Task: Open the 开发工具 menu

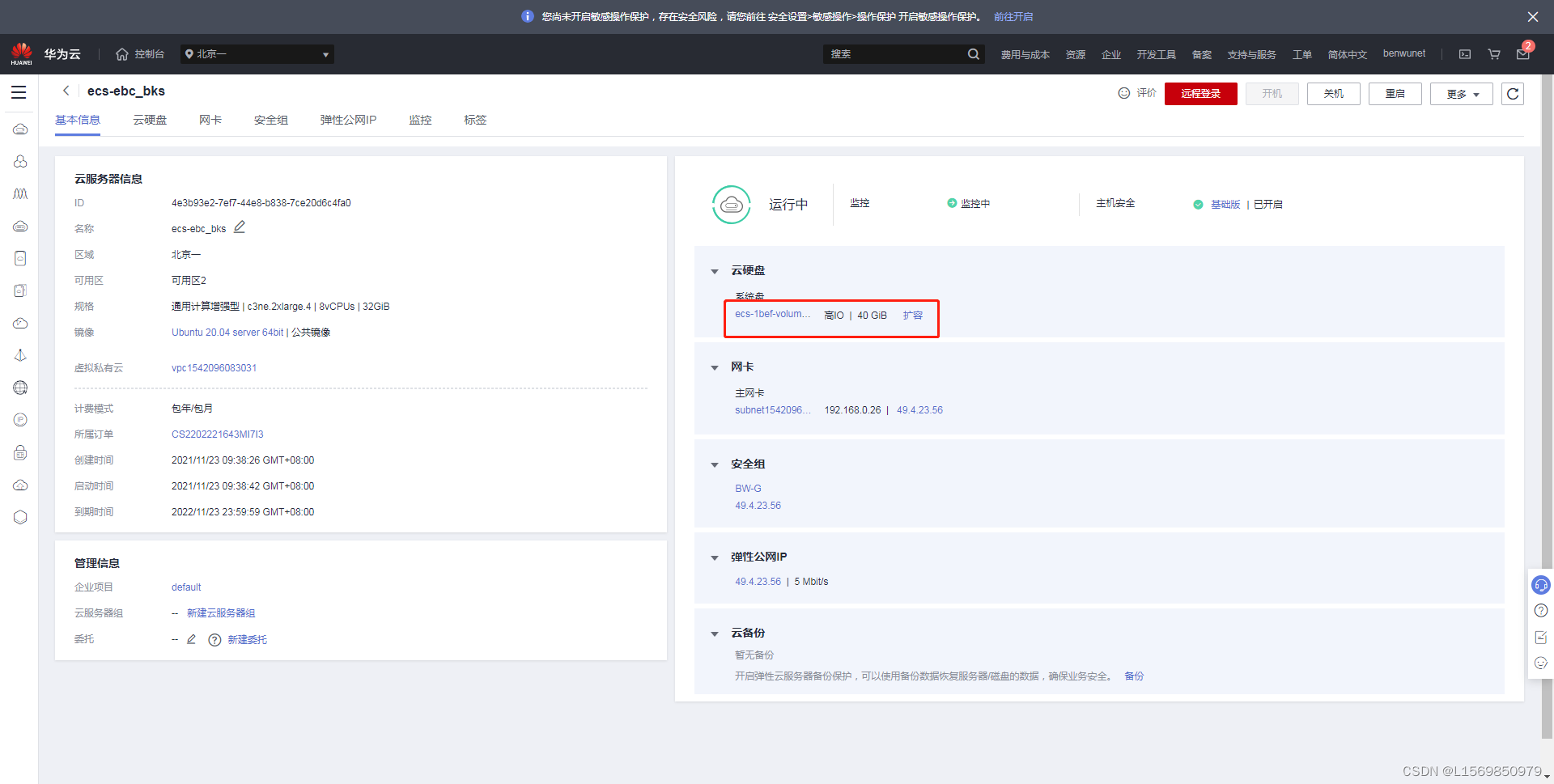Action: [1156, 54]
